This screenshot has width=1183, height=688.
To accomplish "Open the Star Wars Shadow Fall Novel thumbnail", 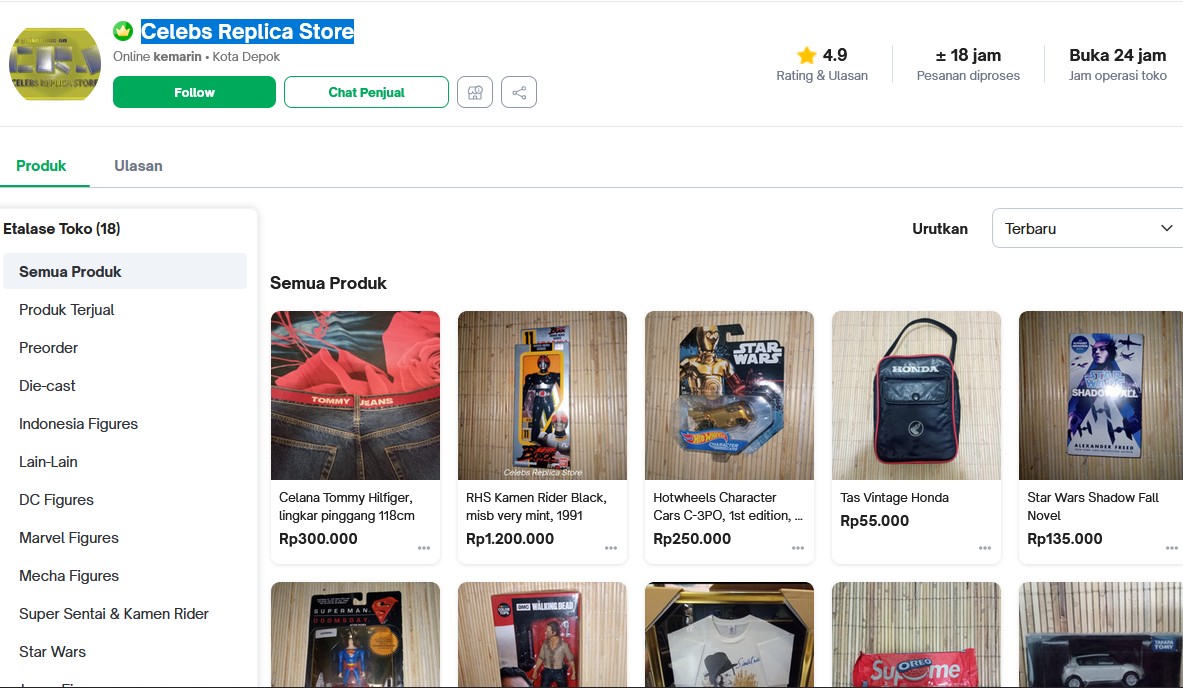I will (x=1101, y=395).
